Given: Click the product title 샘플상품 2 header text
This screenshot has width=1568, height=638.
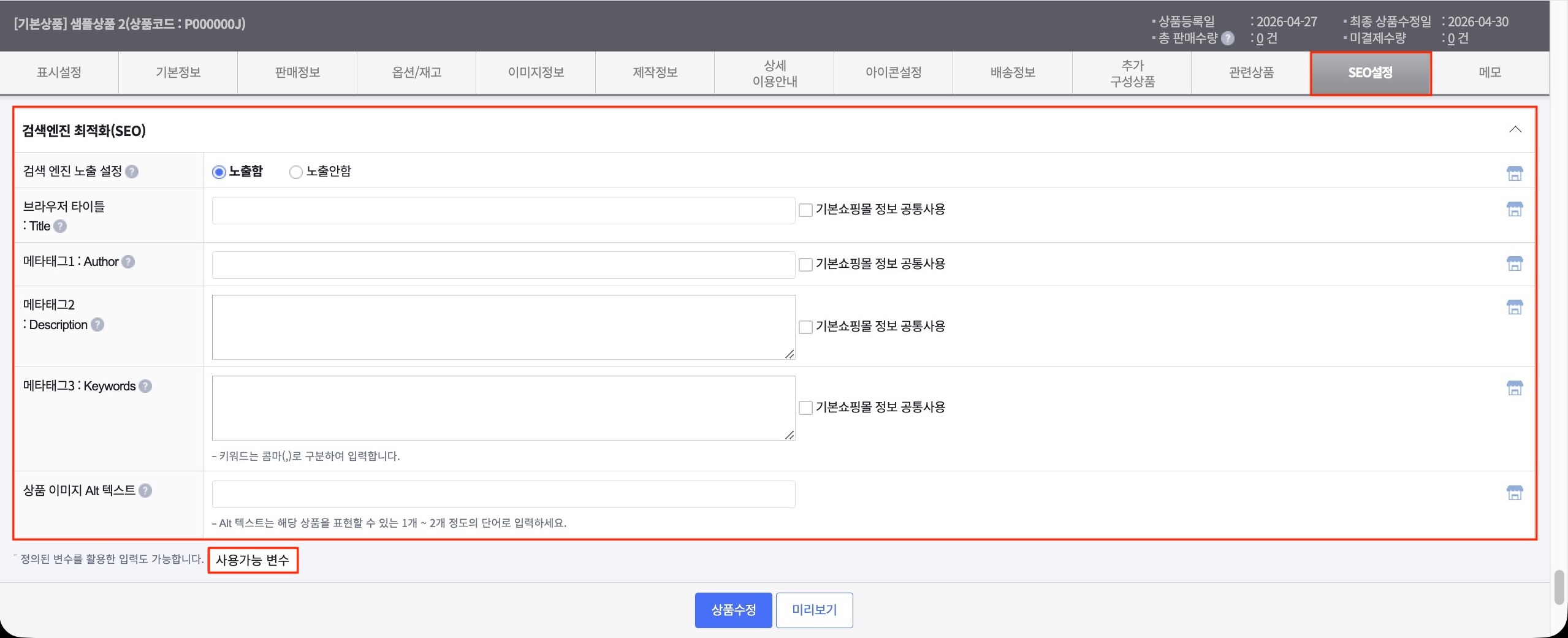Looking at the screenshot, I should (129, 24).
